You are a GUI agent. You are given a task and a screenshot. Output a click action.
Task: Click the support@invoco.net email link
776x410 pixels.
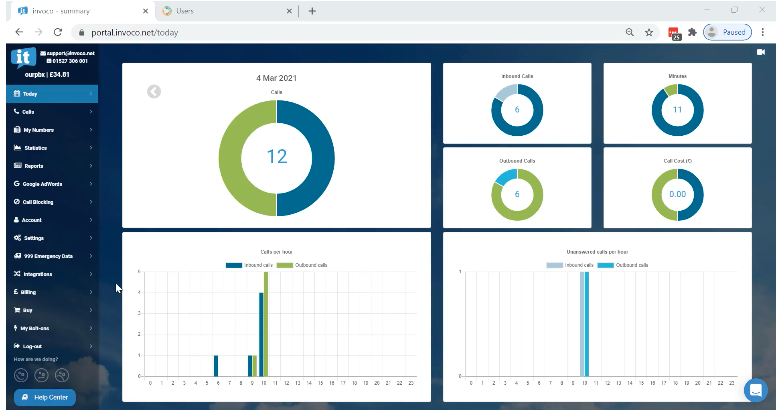(67, 53)
